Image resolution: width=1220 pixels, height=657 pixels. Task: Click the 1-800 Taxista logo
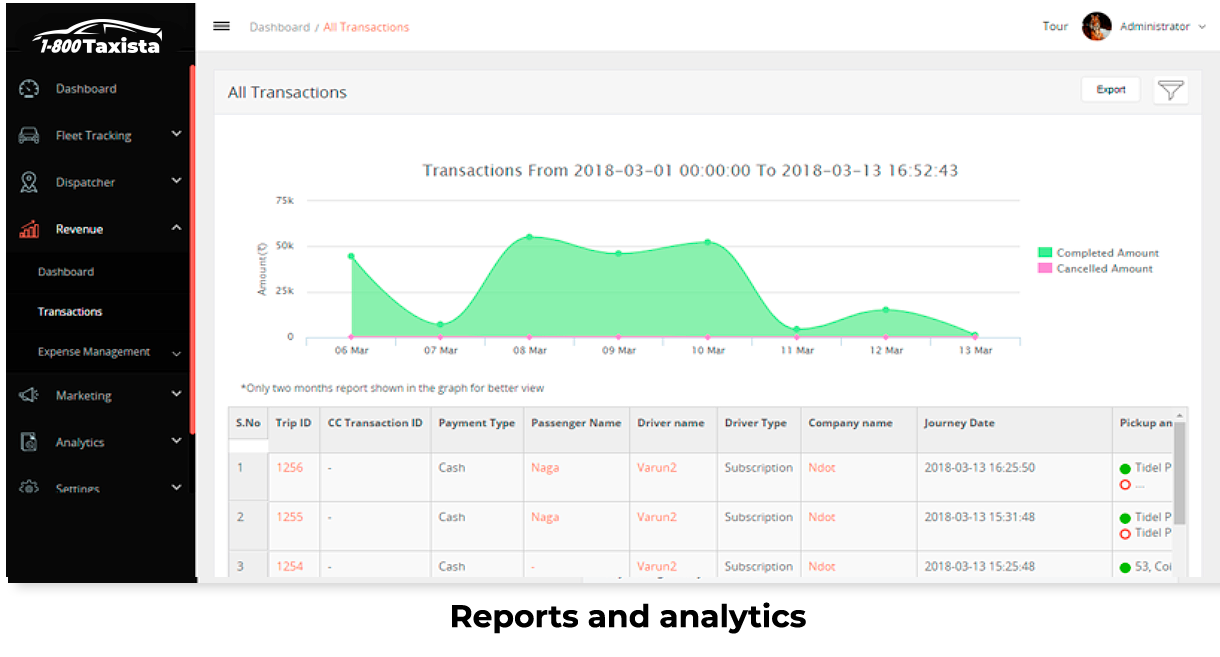pos(97,37)
